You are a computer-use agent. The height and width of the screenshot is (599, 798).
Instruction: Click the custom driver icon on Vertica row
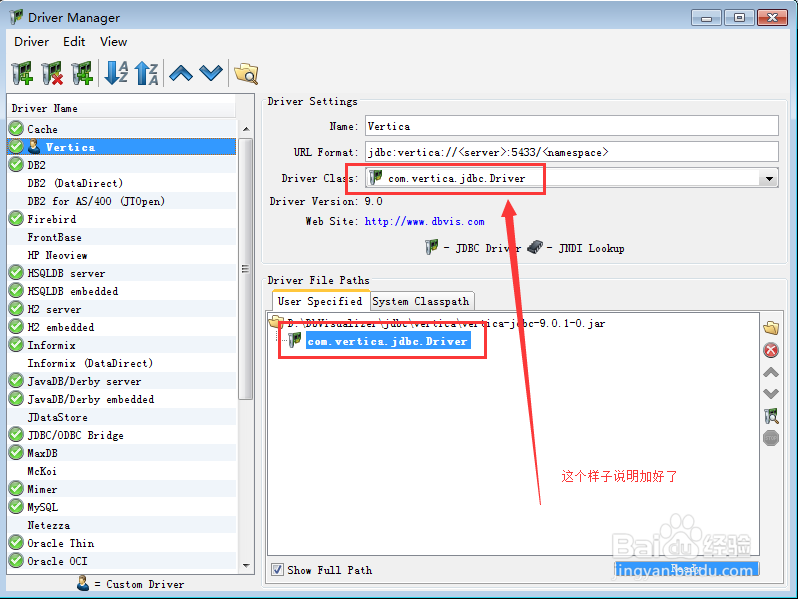[34, 147]
